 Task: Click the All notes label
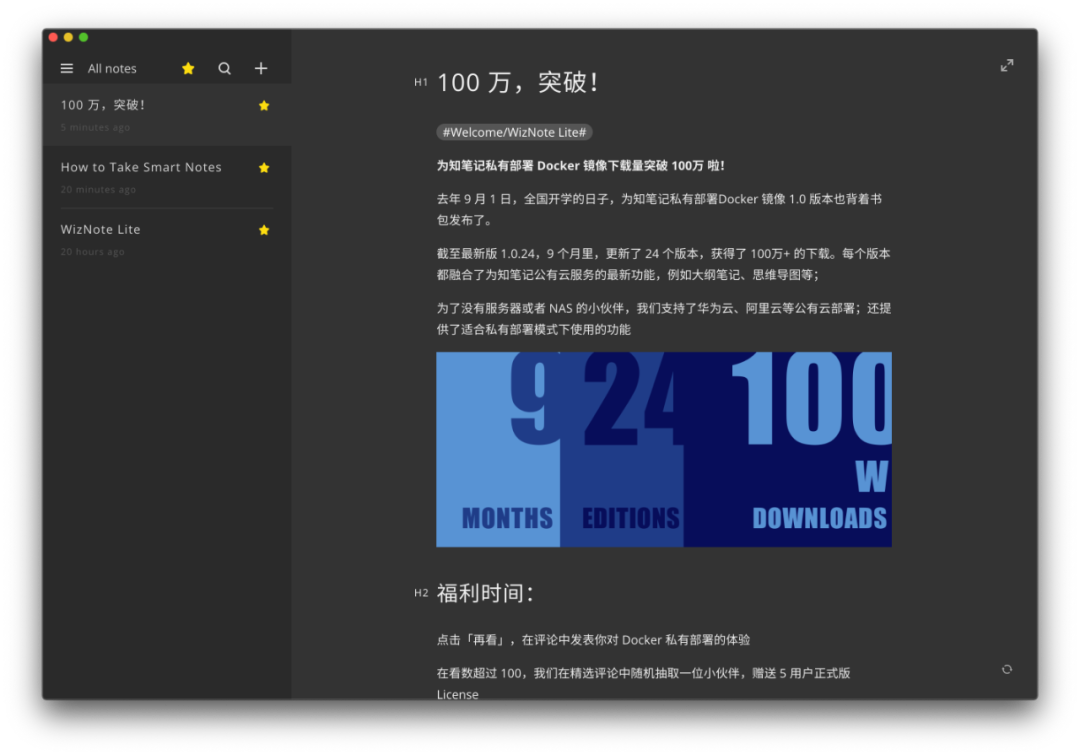(x=112, y=68)
